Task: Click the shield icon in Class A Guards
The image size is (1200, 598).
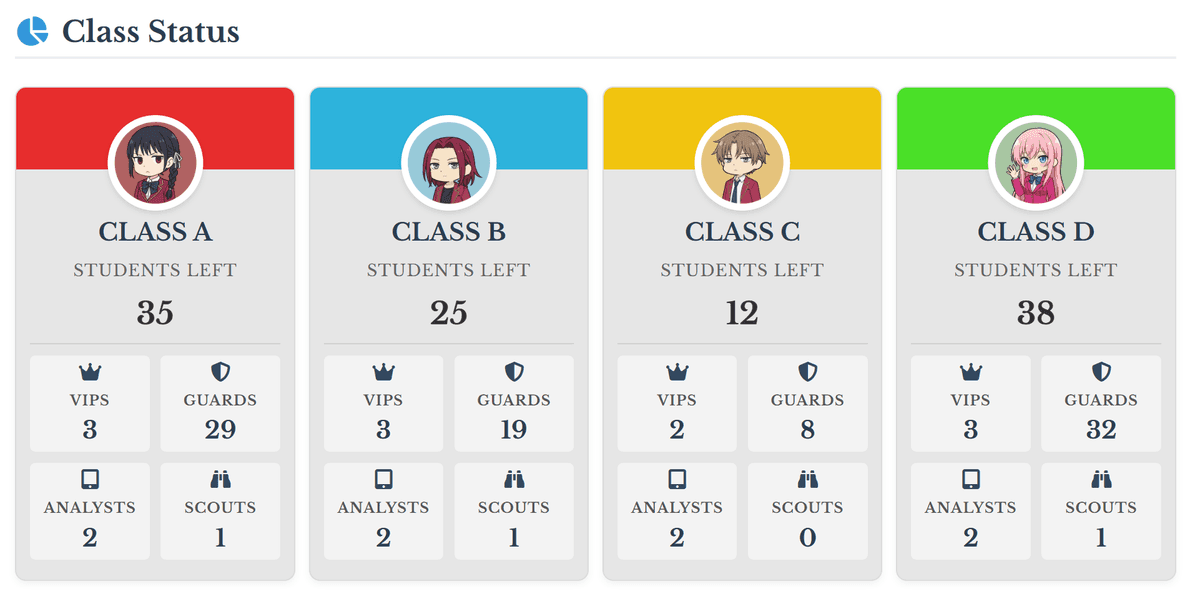Action: pyautogui.click(x=220, y=373)
